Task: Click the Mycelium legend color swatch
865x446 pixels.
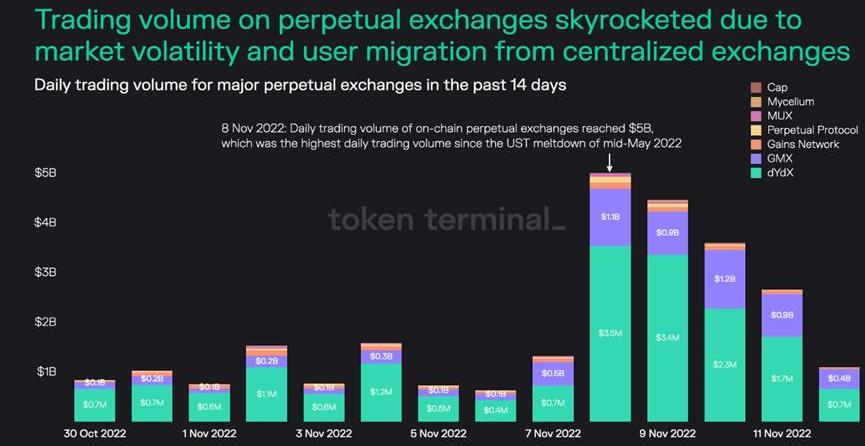Action: point(754,102)
